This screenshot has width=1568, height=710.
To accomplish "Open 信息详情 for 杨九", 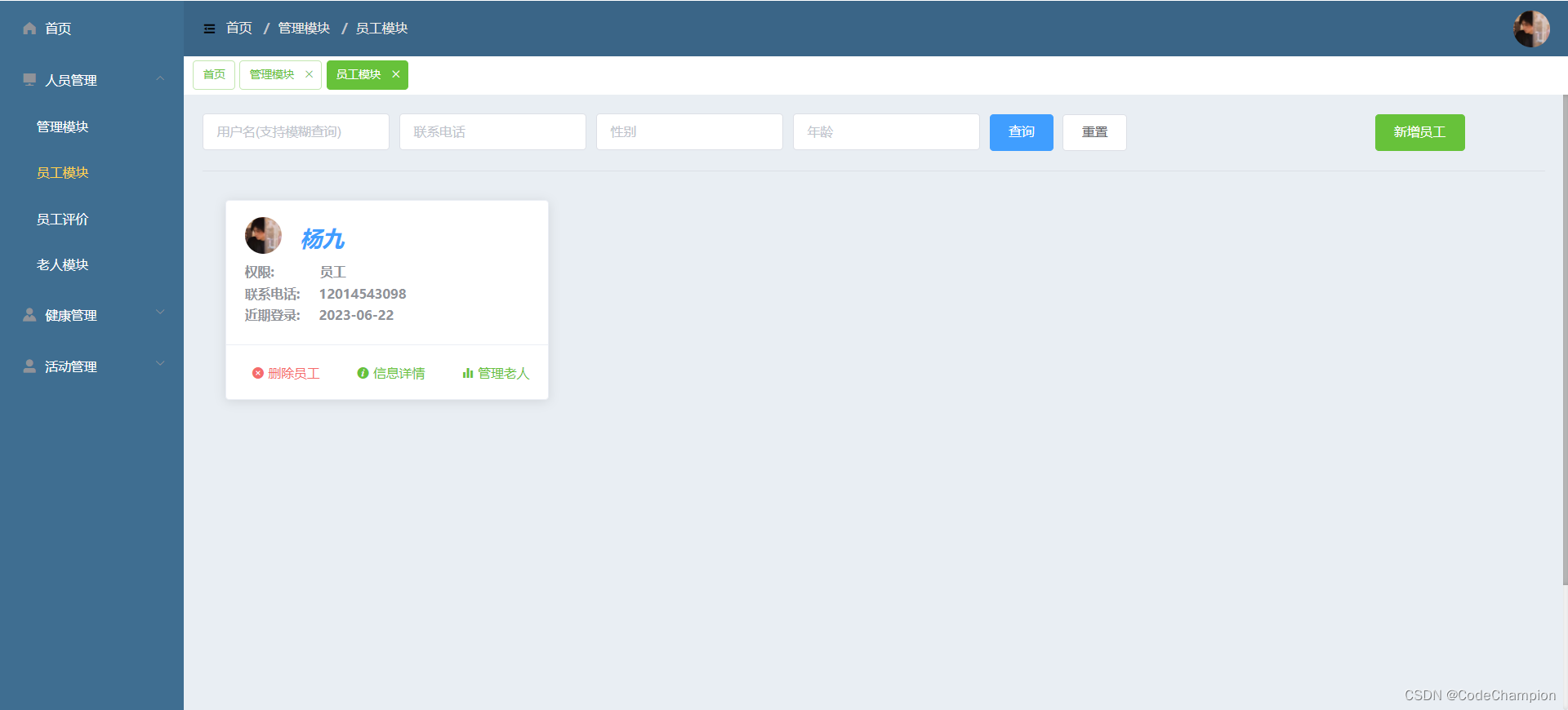I will click(399, 373).
